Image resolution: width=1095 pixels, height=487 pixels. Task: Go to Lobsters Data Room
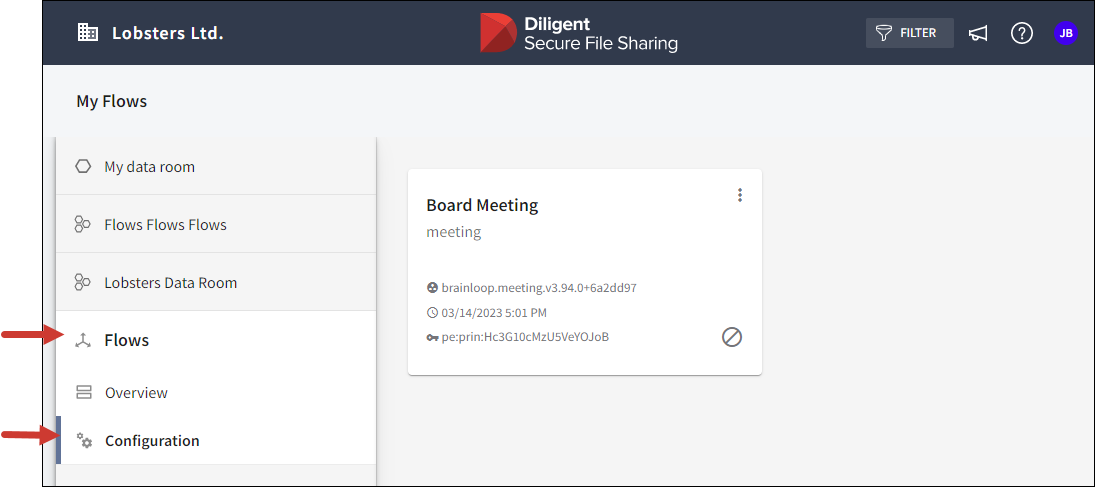(x=170, y=283)
